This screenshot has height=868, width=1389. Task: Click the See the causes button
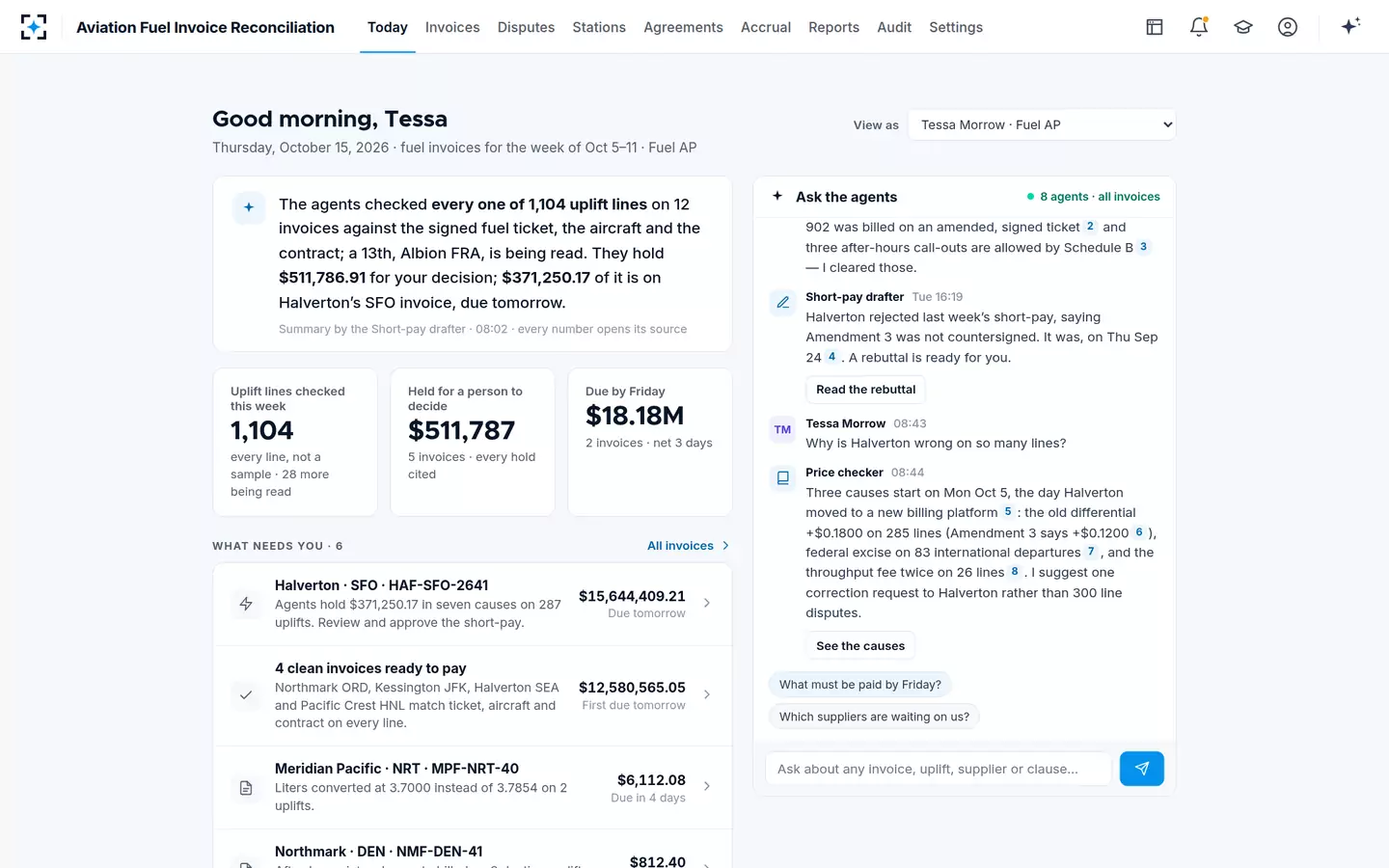(x=860, y=646)
